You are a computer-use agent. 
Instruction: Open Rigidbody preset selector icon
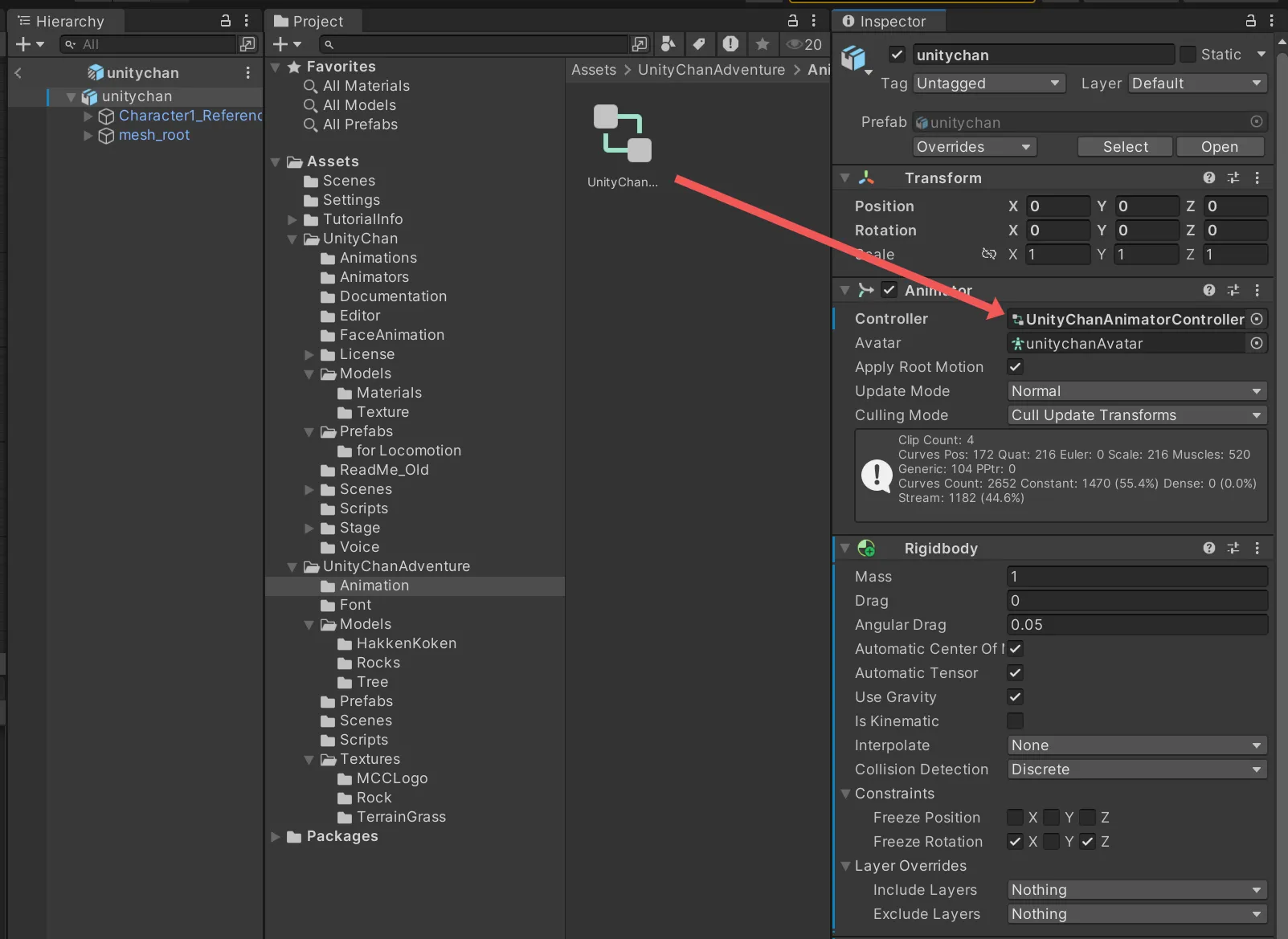(1233, 548)
